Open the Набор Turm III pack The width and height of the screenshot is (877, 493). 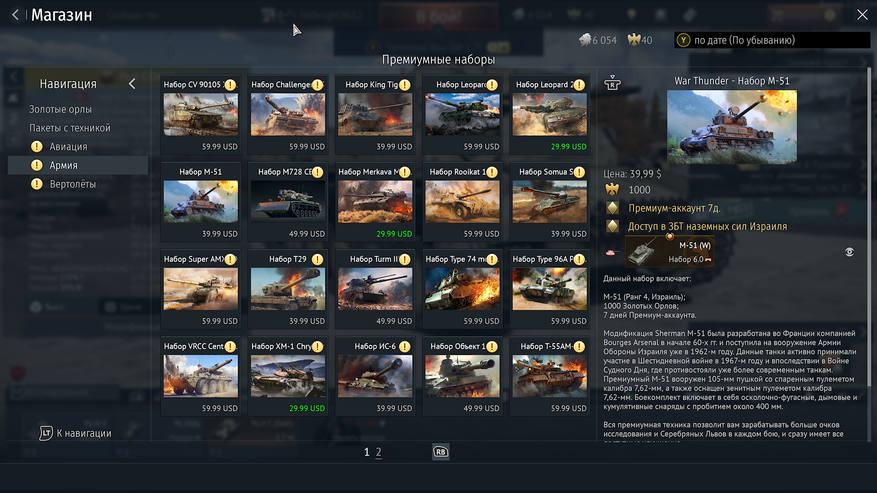pos(375,289)
